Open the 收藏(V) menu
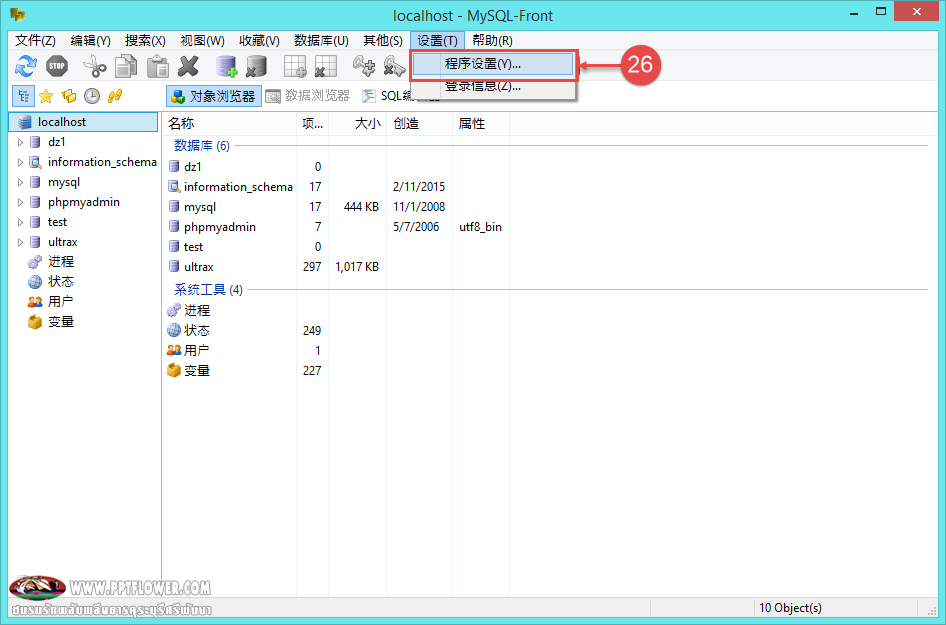Image resolution: width=946 pixels, height=625 pixels. (259, 40)
